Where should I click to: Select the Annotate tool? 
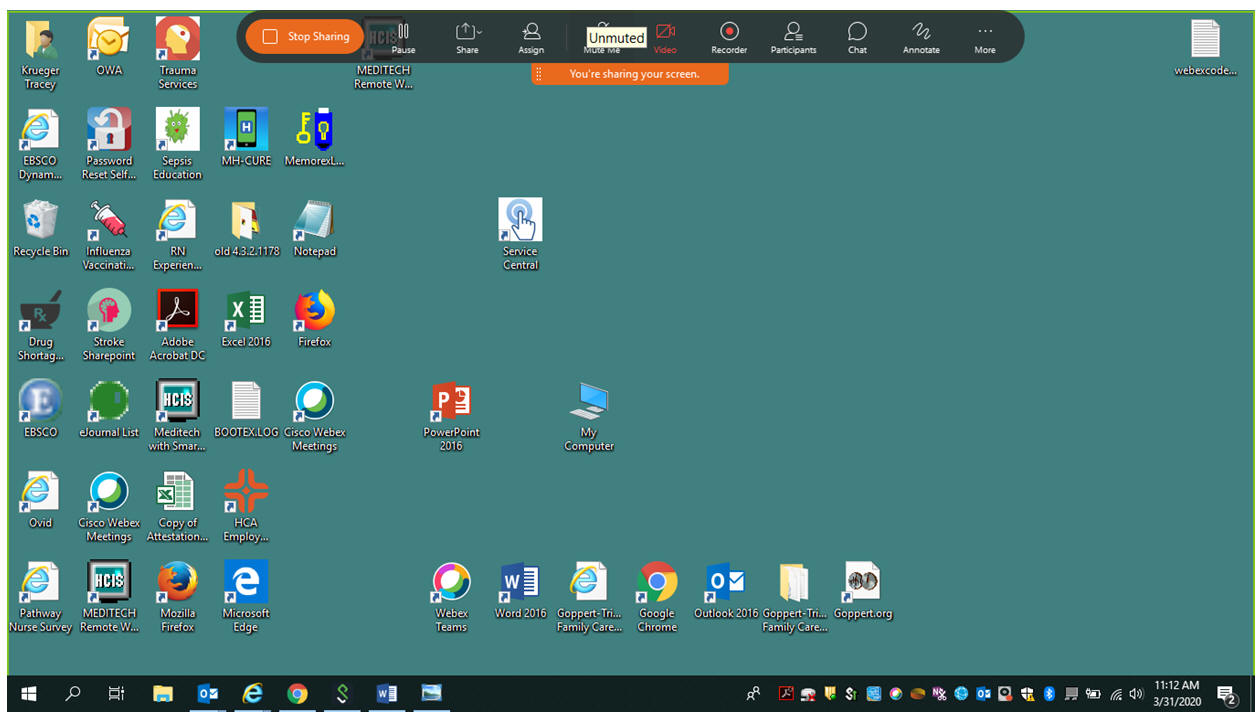pos(921,37)
